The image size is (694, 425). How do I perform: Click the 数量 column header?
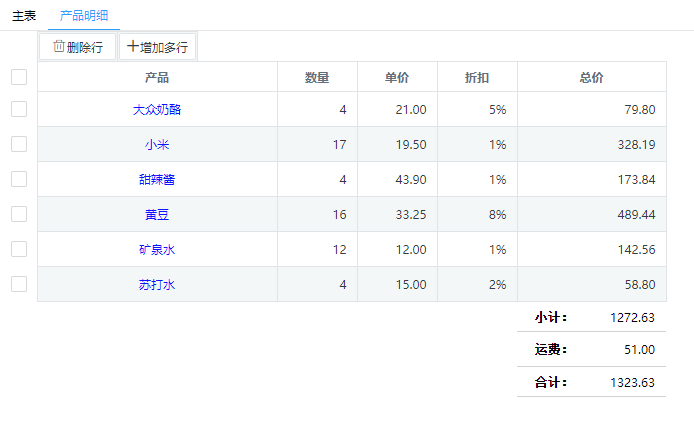click(317, 78)
